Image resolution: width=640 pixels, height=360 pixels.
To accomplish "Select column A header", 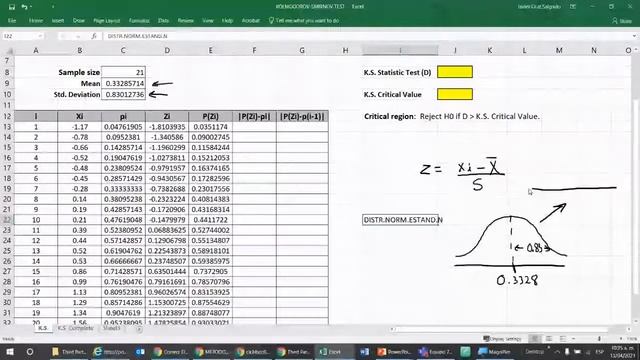I will 36,51.
